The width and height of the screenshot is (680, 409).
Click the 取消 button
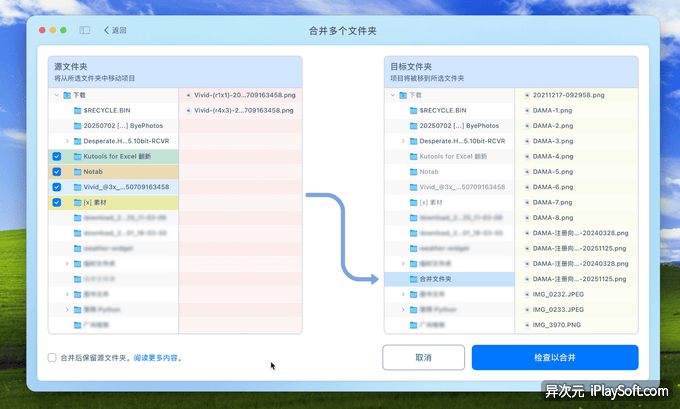coord(423,357)
